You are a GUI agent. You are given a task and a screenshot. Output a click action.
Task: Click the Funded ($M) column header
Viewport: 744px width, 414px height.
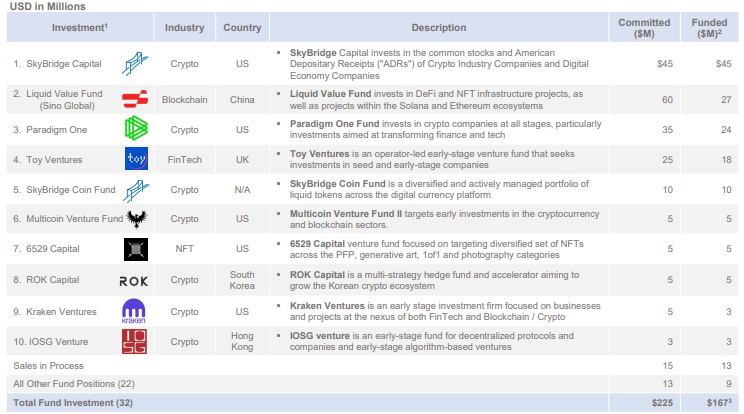[x=710, y=27]
